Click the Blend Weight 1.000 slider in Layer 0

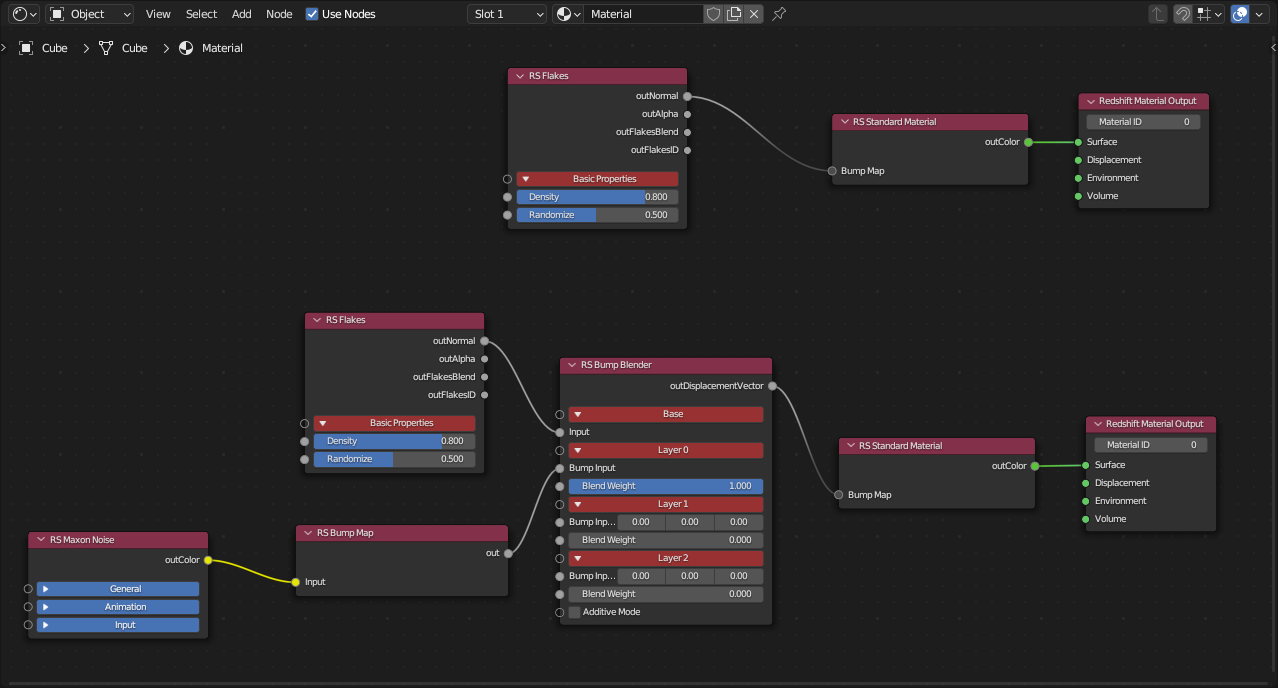click(666, 486)
